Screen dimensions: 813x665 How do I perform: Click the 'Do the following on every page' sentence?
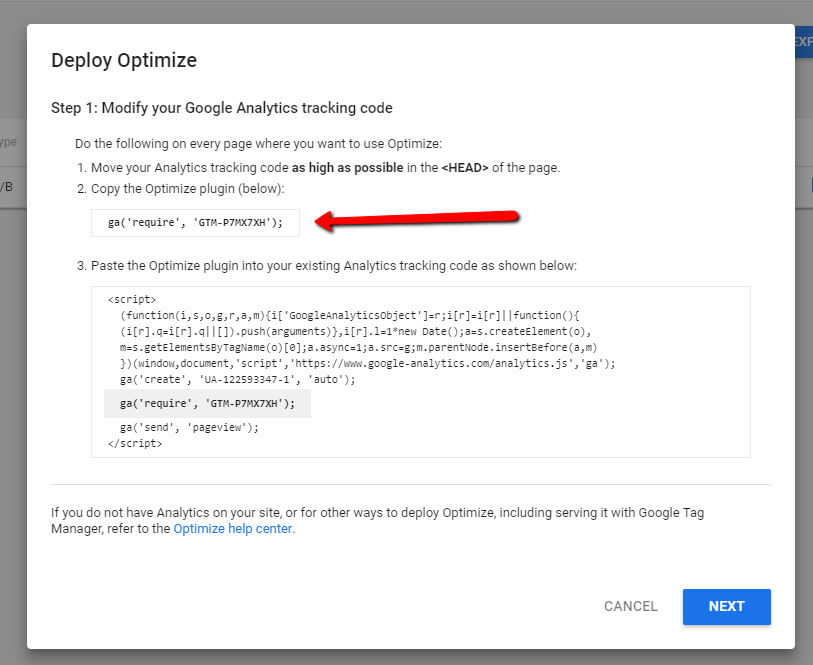[258, 144]
